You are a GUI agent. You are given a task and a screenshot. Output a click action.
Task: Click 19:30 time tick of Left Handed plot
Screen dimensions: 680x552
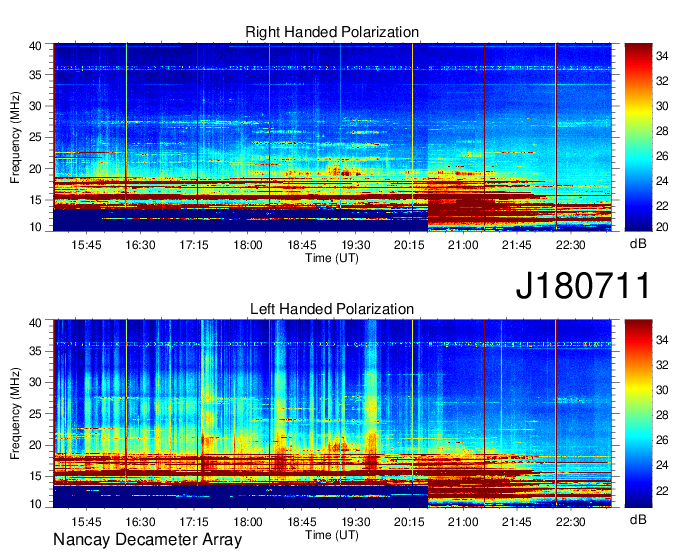point(355,521)
